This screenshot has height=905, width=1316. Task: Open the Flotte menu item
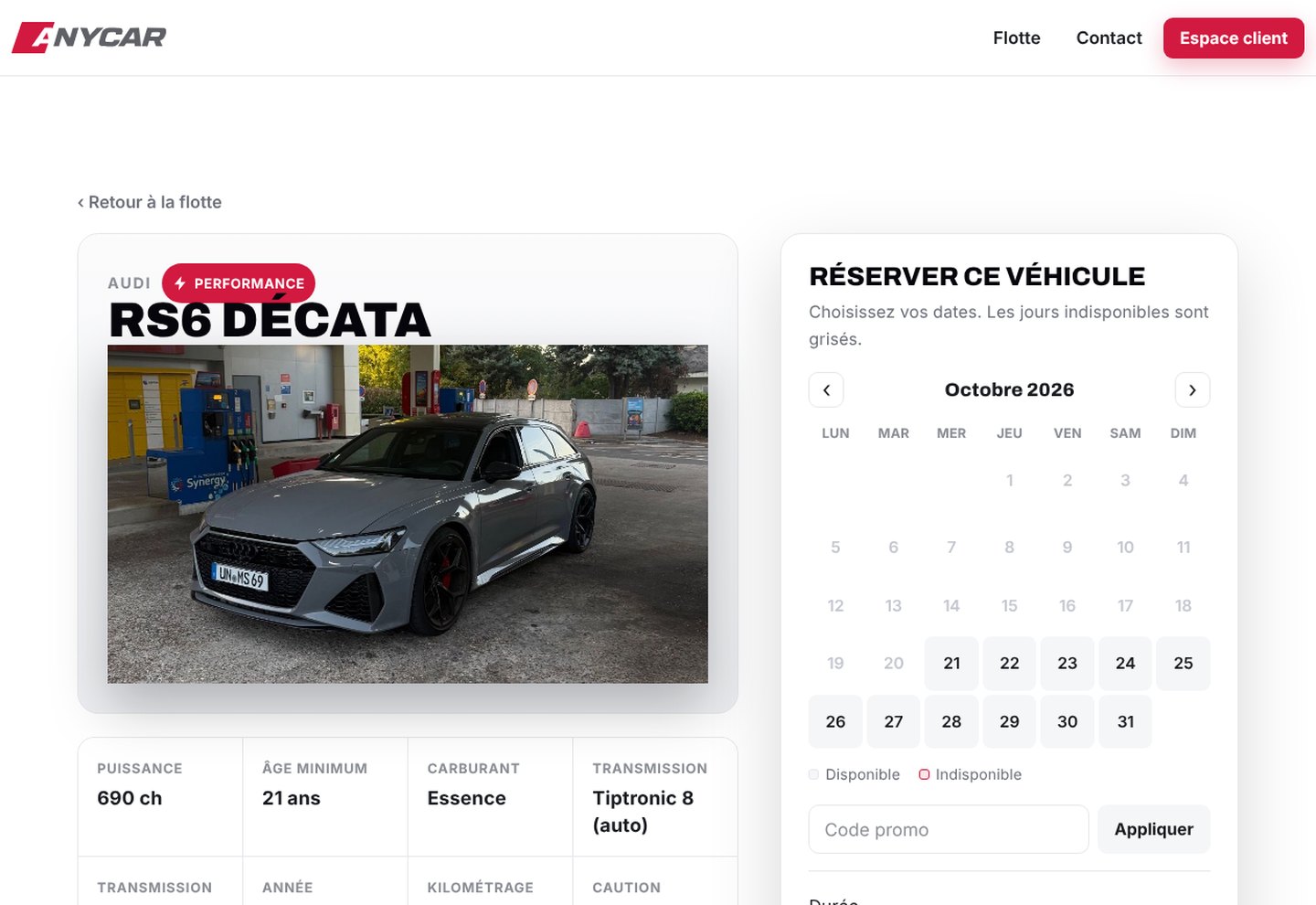click(x=1016, y=37)
